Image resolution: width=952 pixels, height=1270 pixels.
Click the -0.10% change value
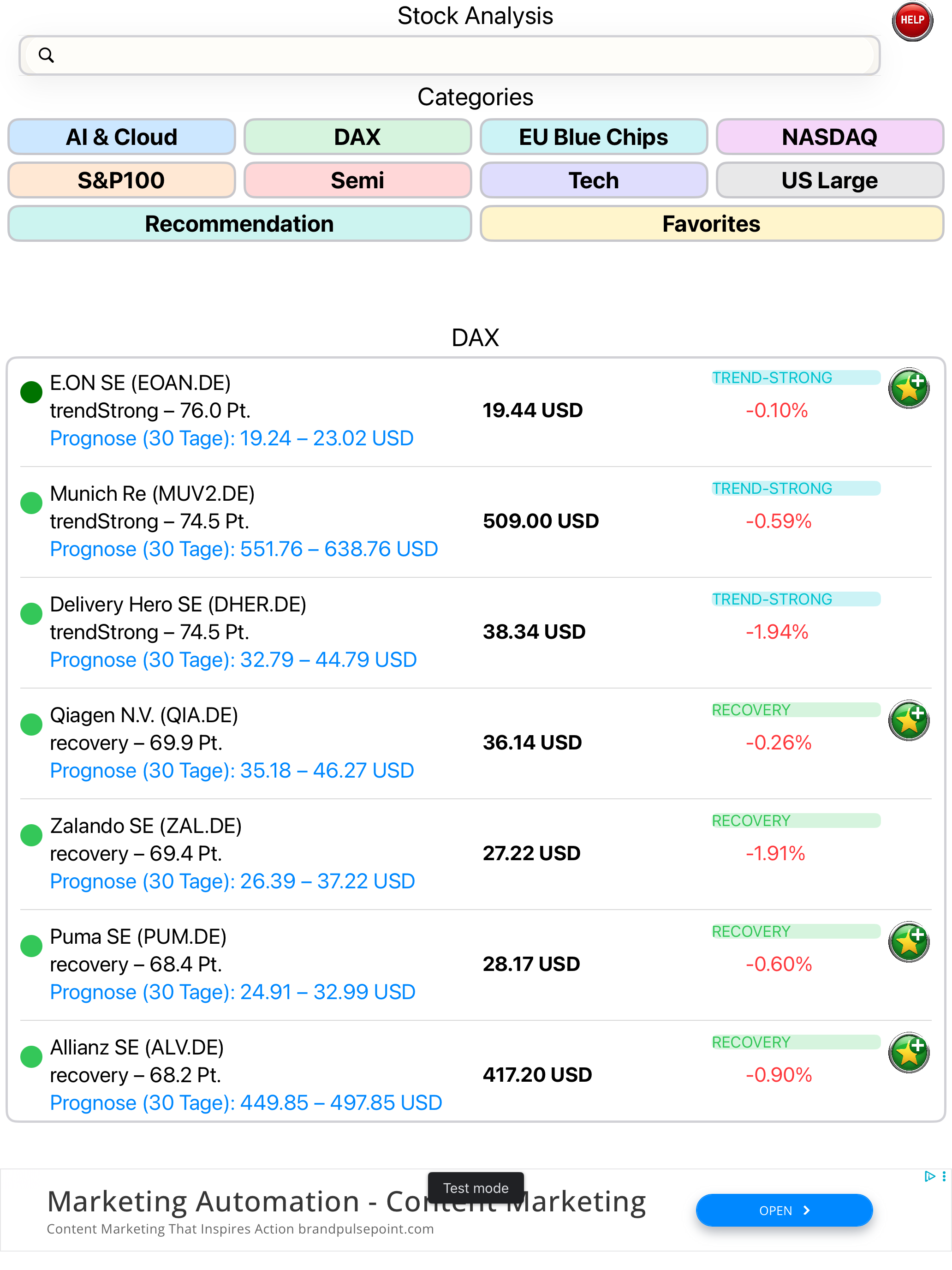(x=776, y=411)
